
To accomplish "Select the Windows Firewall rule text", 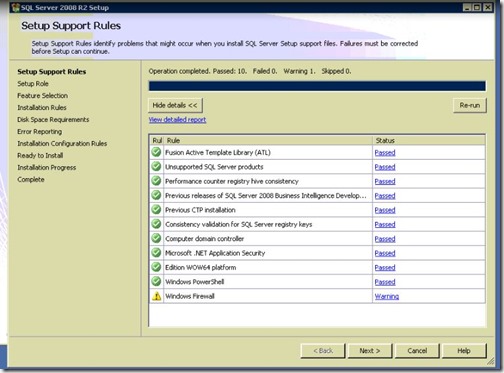I will coord(190,296).
